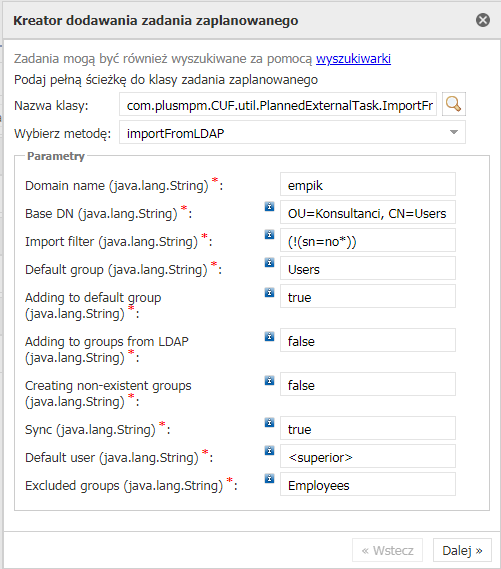Click info icon for Creating non-existent groups
Viewport: 501px width, 569px height.
[269, 380]
